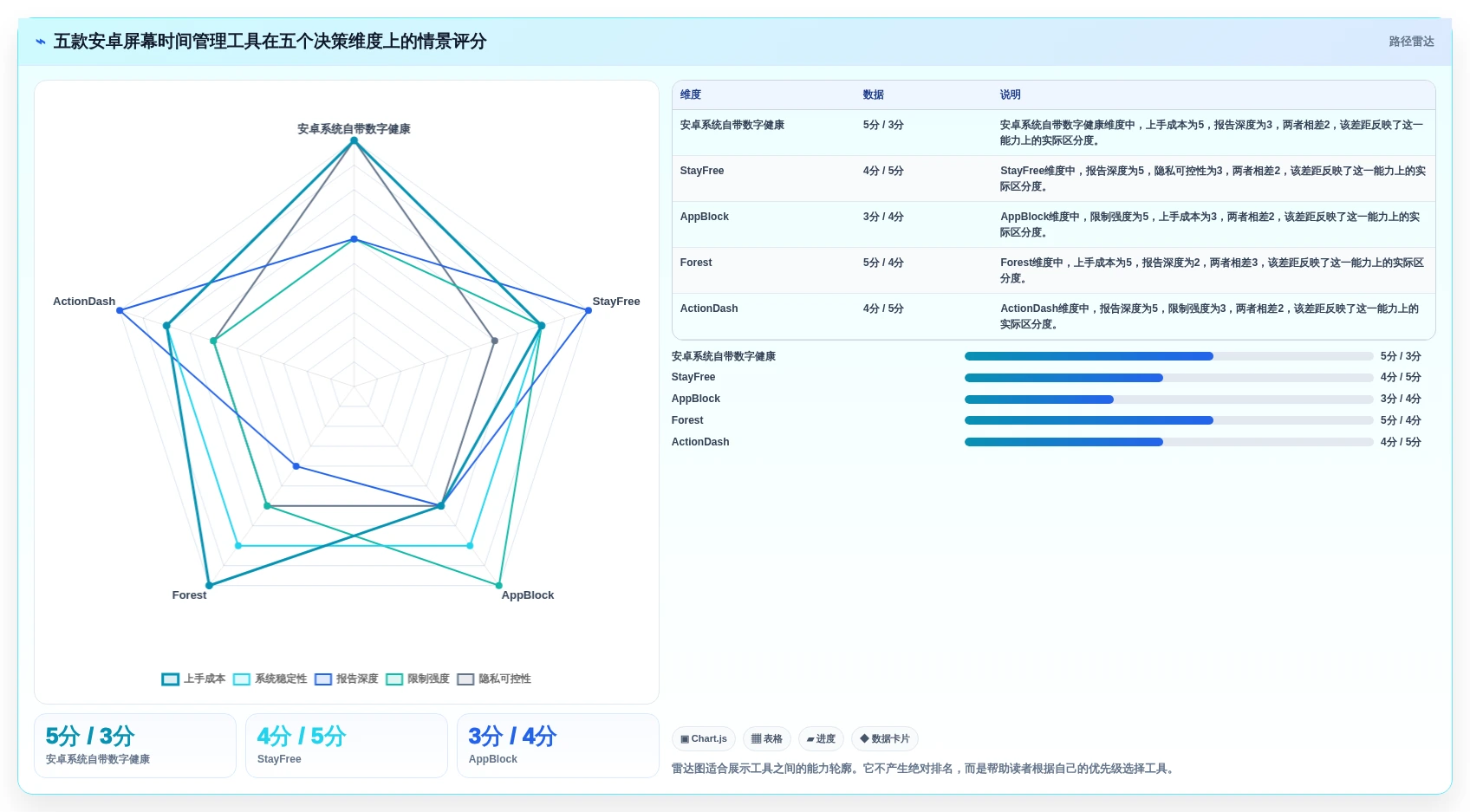Select the Forest table row name

point(696,263)
